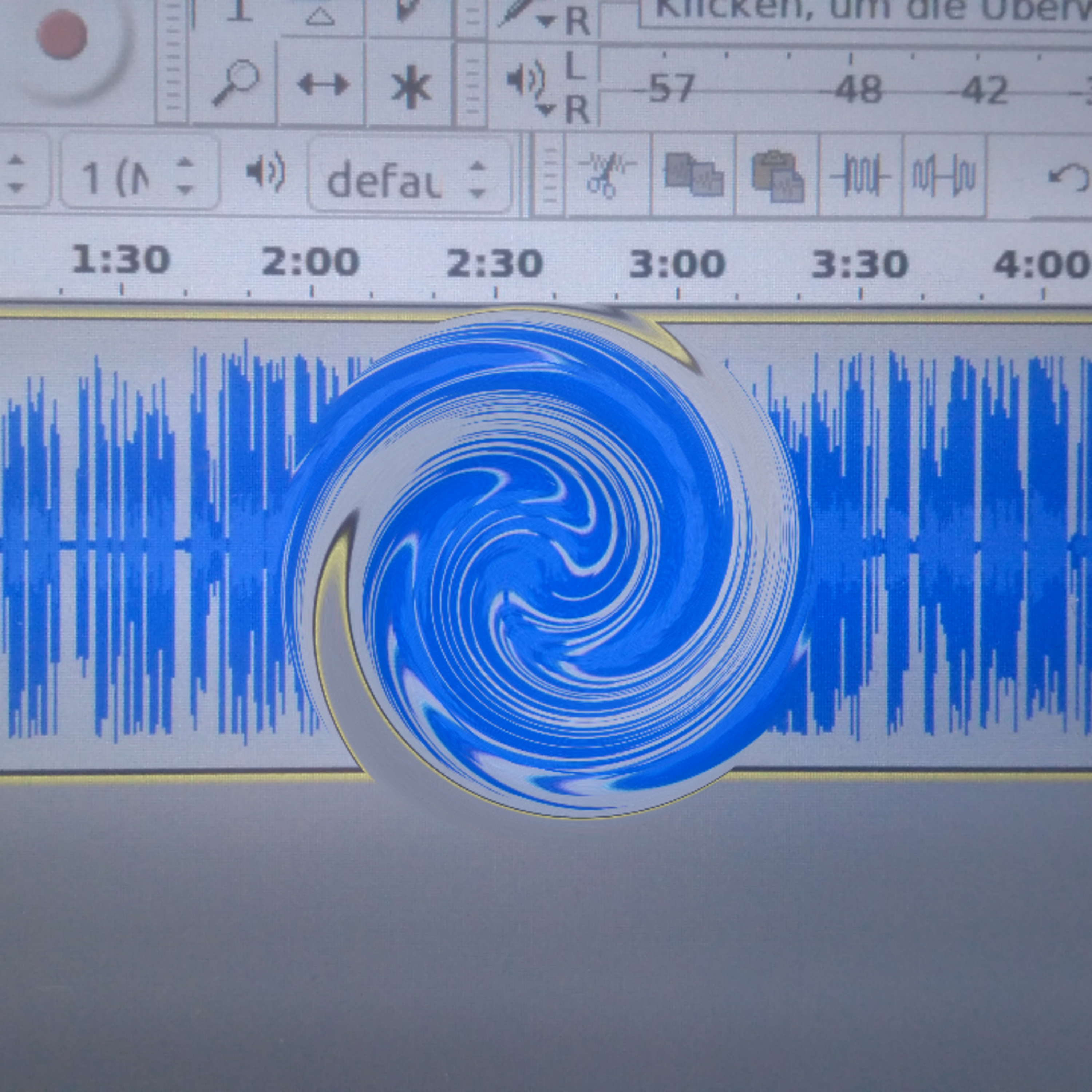Select the Multi-Tool asterisk icon
Viewport: 1092px width, 1092px height.
411,86
